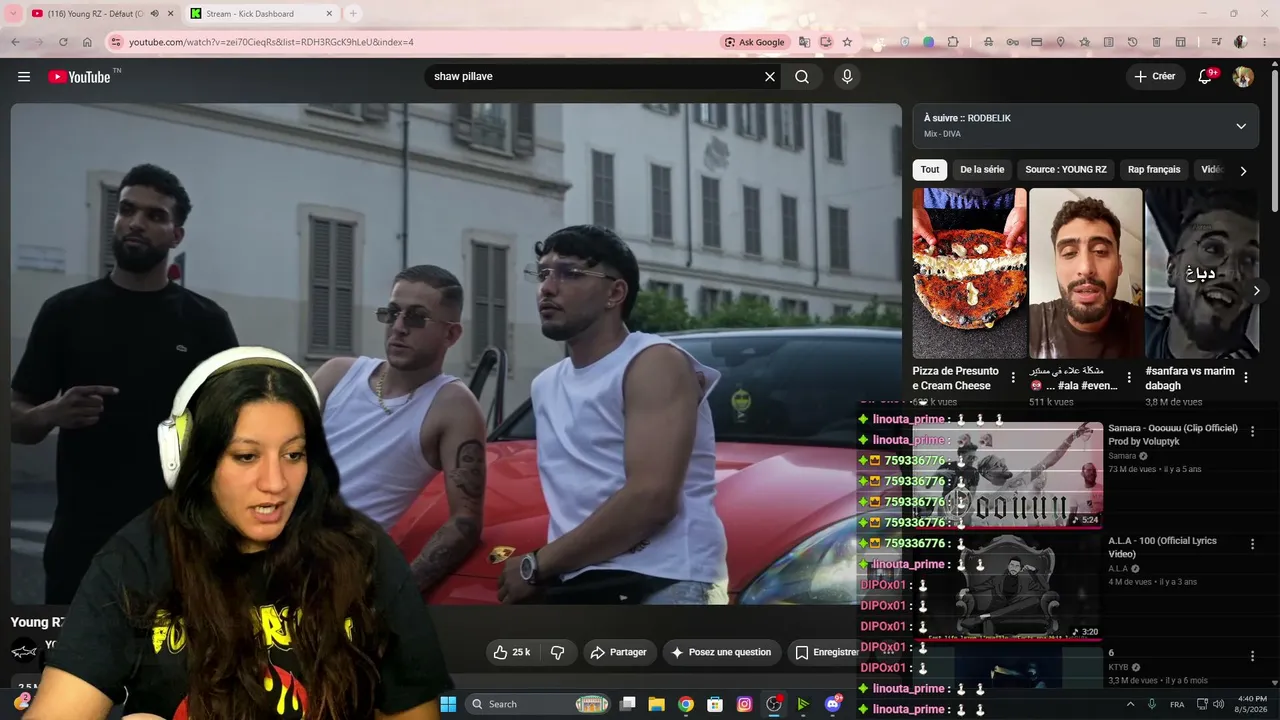Open more options for A.L.A 100 video

(x=1252, y=544)
